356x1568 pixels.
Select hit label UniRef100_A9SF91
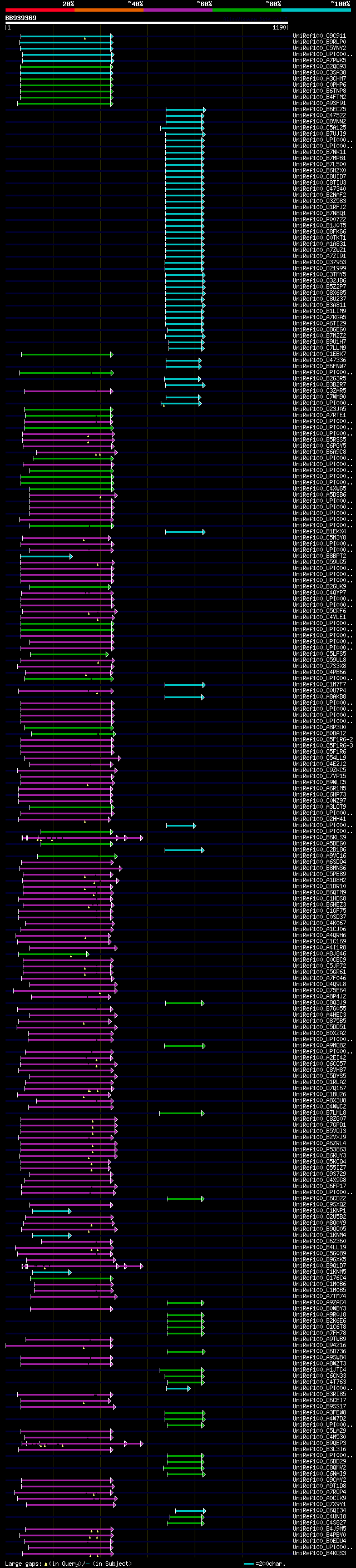point(319,103)
